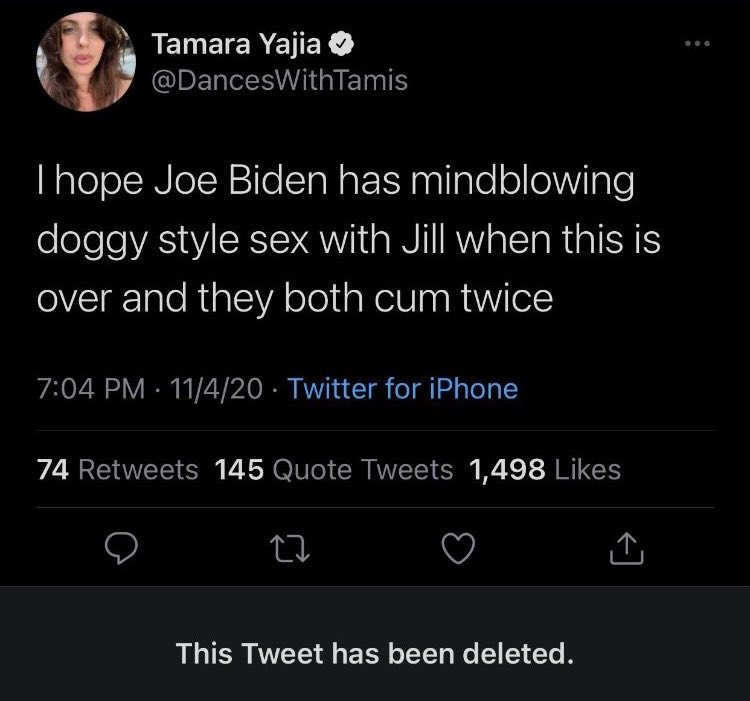Like the tweet with the heart icon

click(x=459, y=547)
